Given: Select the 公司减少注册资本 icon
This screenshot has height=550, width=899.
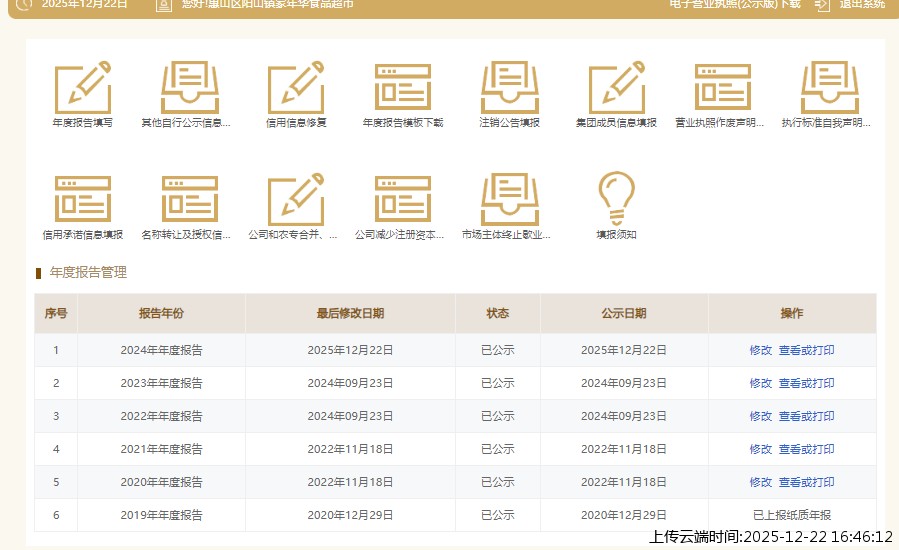Looking at the screenshot, I should coord(403,200).
